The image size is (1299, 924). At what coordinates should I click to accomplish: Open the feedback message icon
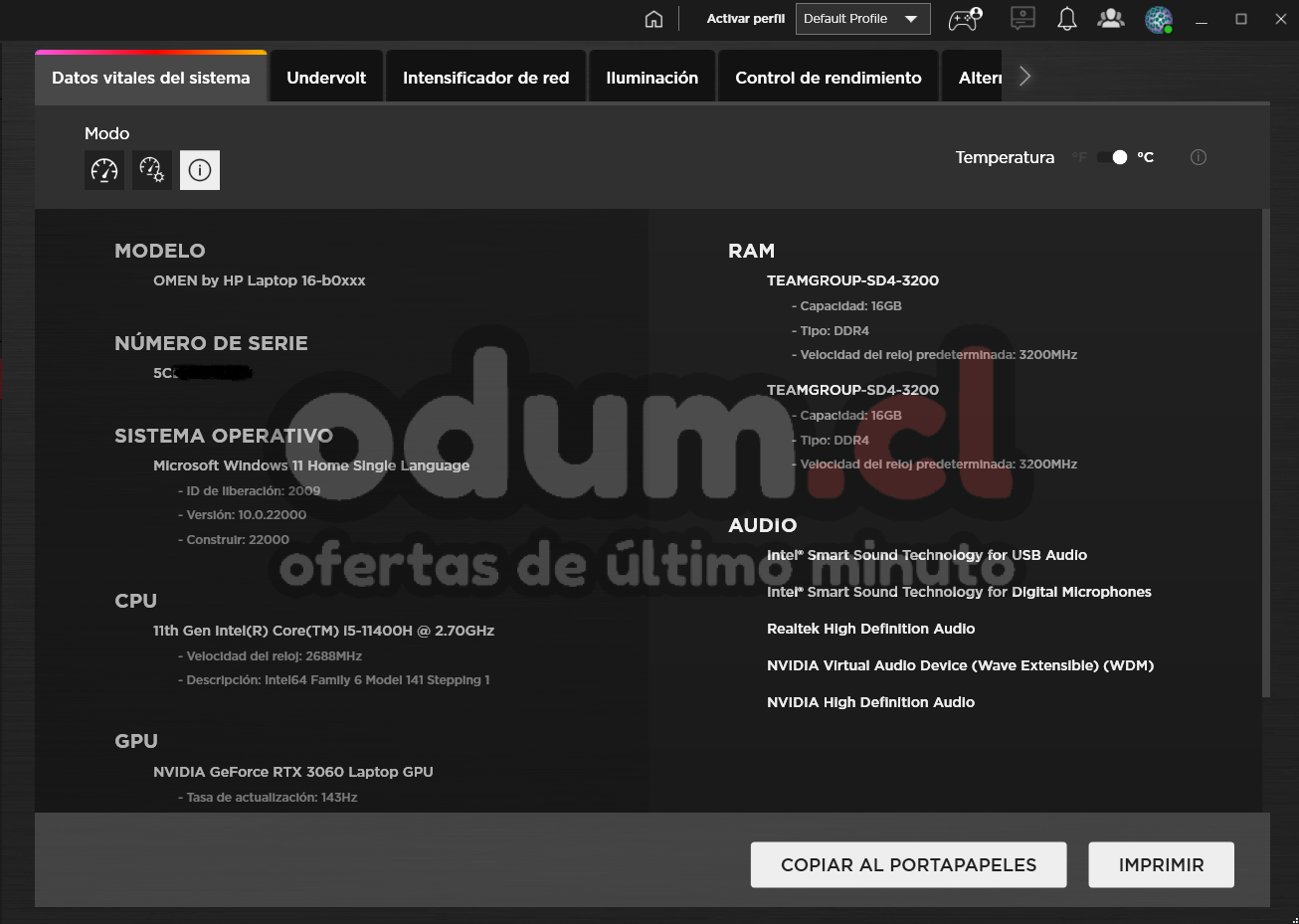coord(1022,19)
